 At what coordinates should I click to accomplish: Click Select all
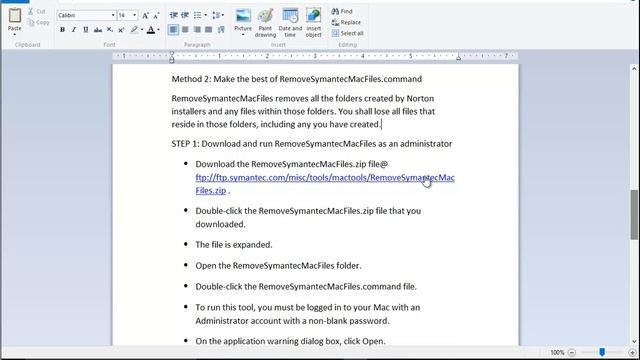click(x=348, y=33)
